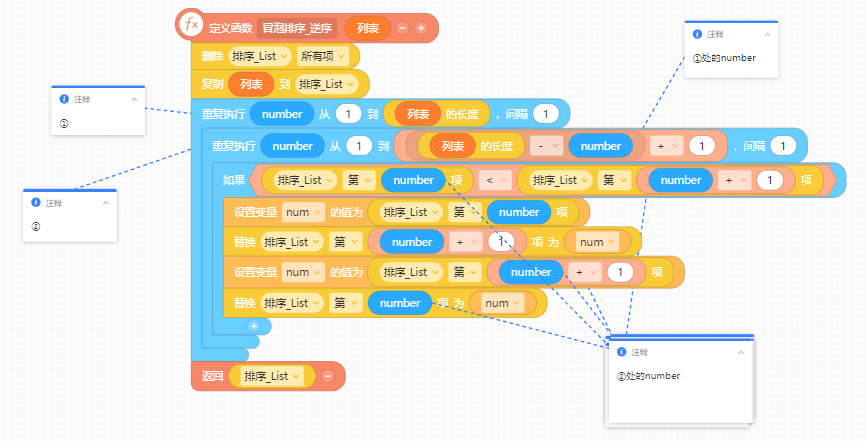Click 列表 的长度 block in outer loop
The width and height of the screenshot is (865, 441).
pyautogui.click(x=437, y=114)
